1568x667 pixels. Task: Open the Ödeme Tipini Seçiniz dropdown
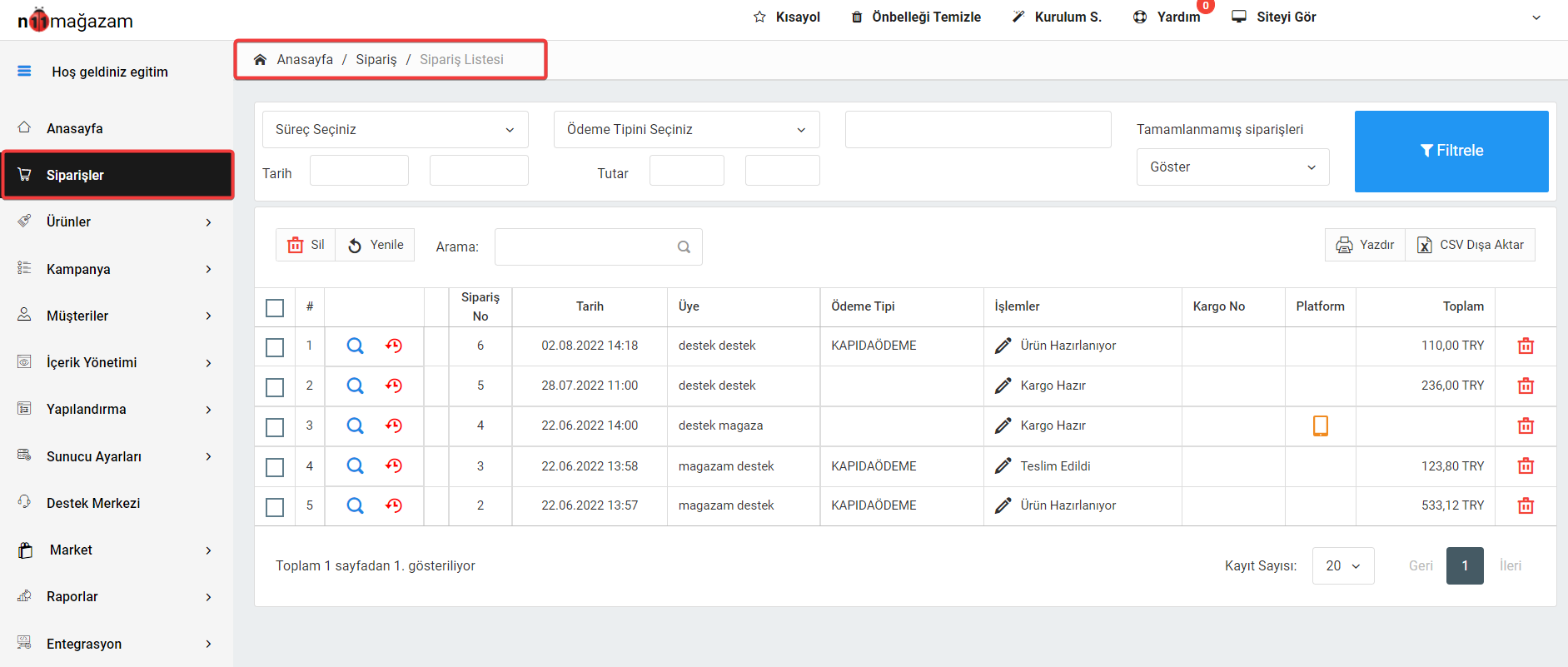point(687,129)
